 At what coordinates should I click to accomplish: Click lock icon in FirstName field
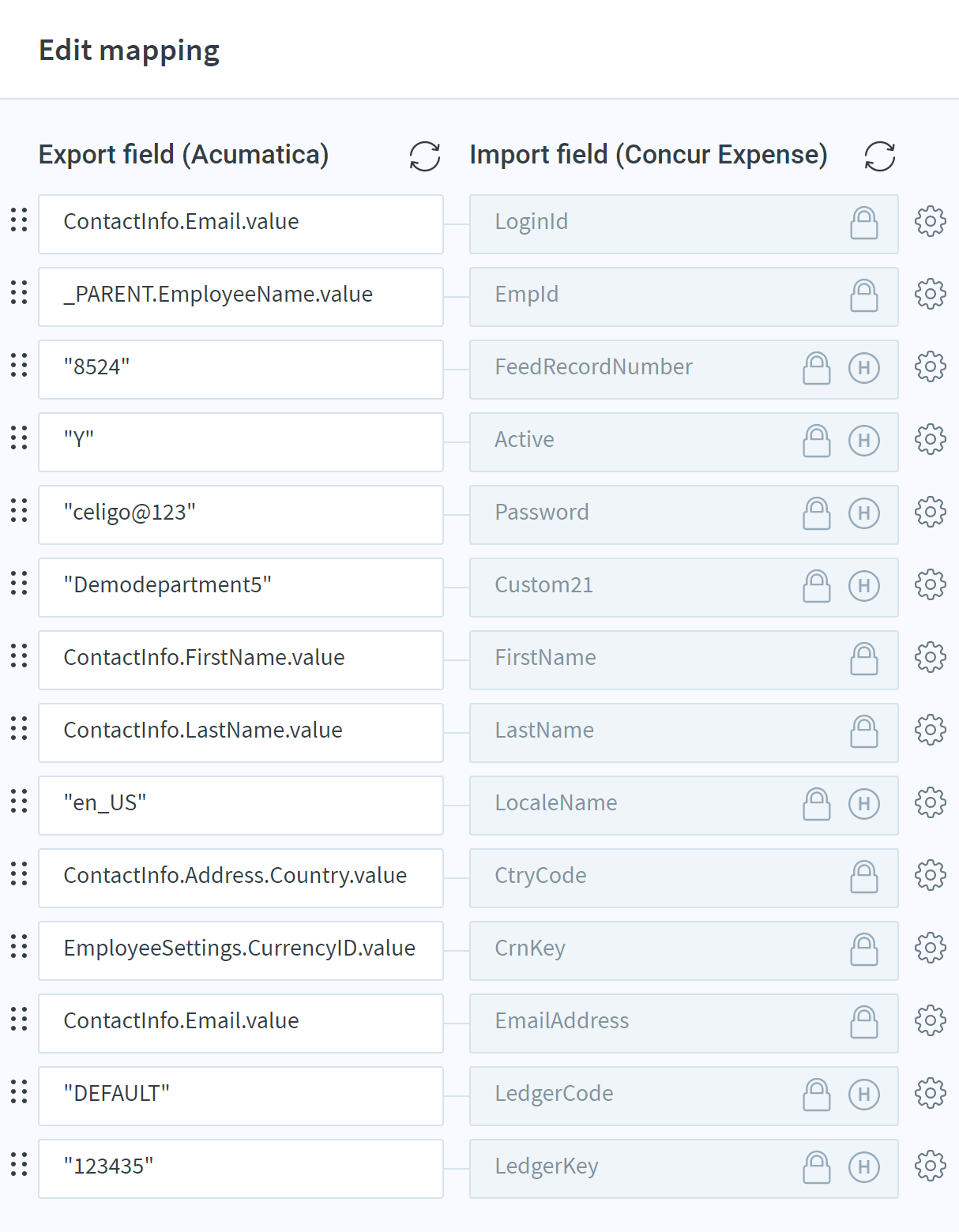(864, 659)
